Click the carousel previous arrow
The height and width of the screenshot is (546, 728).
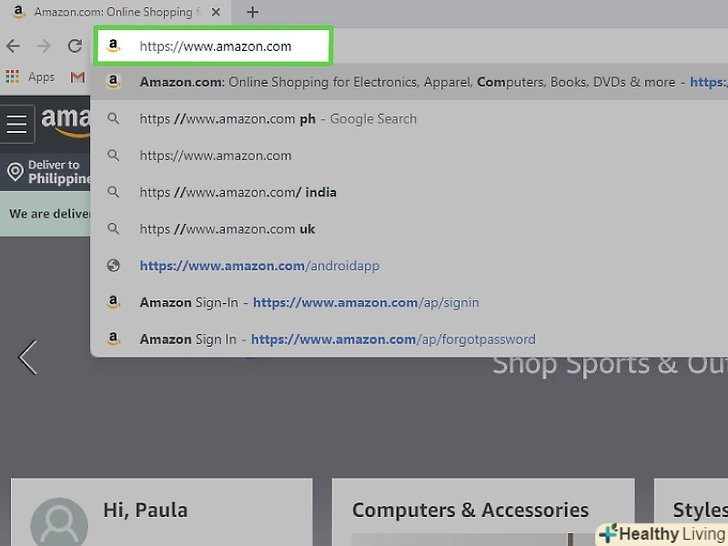coord(27,357)
